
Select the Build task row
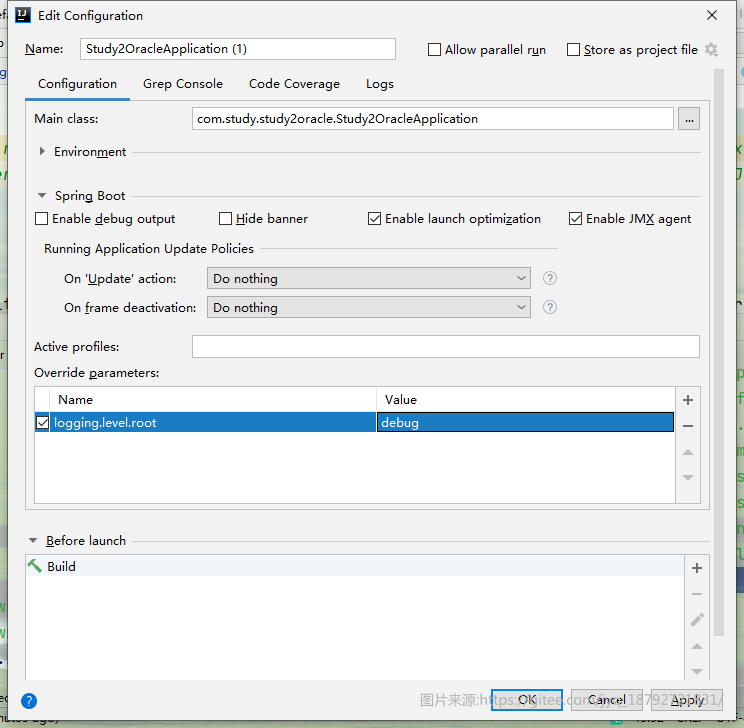(x=355, y=566)
